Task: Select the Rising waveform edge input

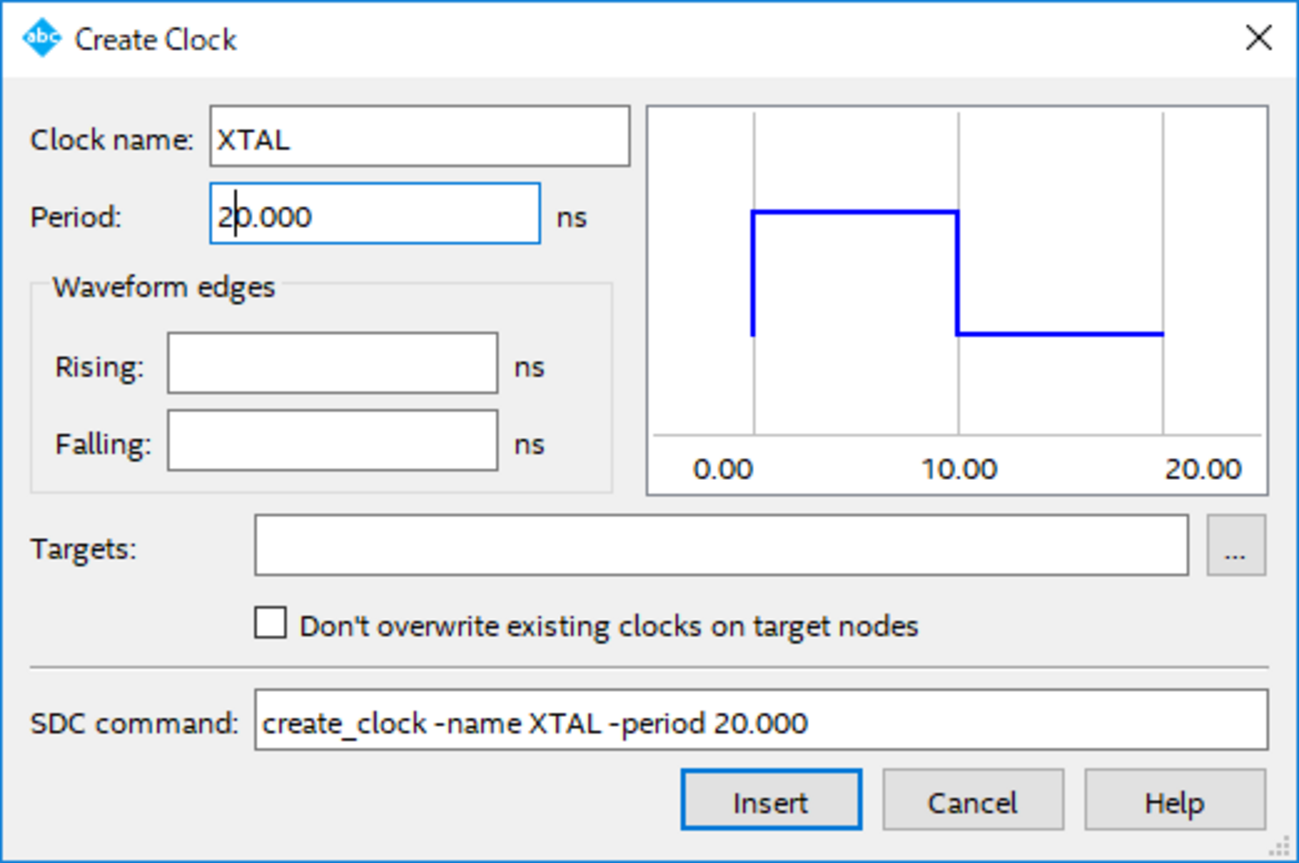Action: tap(332, 363)
